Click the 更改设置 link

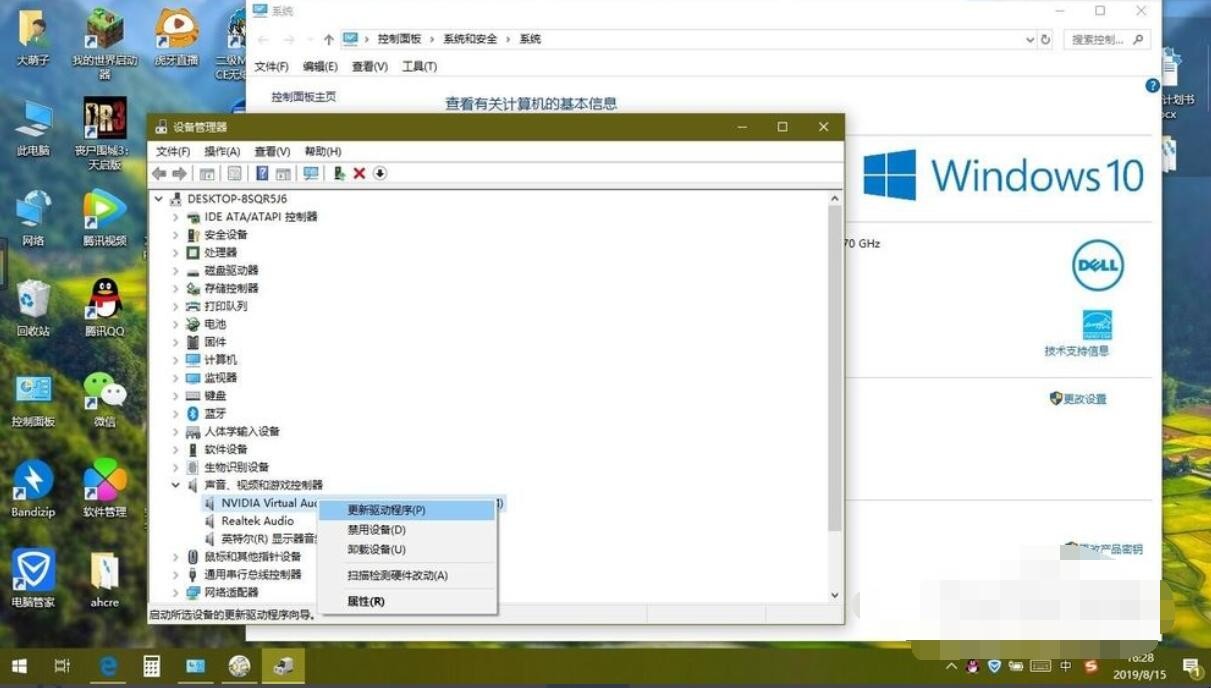pyautogui.click(x=1084, y=399)
